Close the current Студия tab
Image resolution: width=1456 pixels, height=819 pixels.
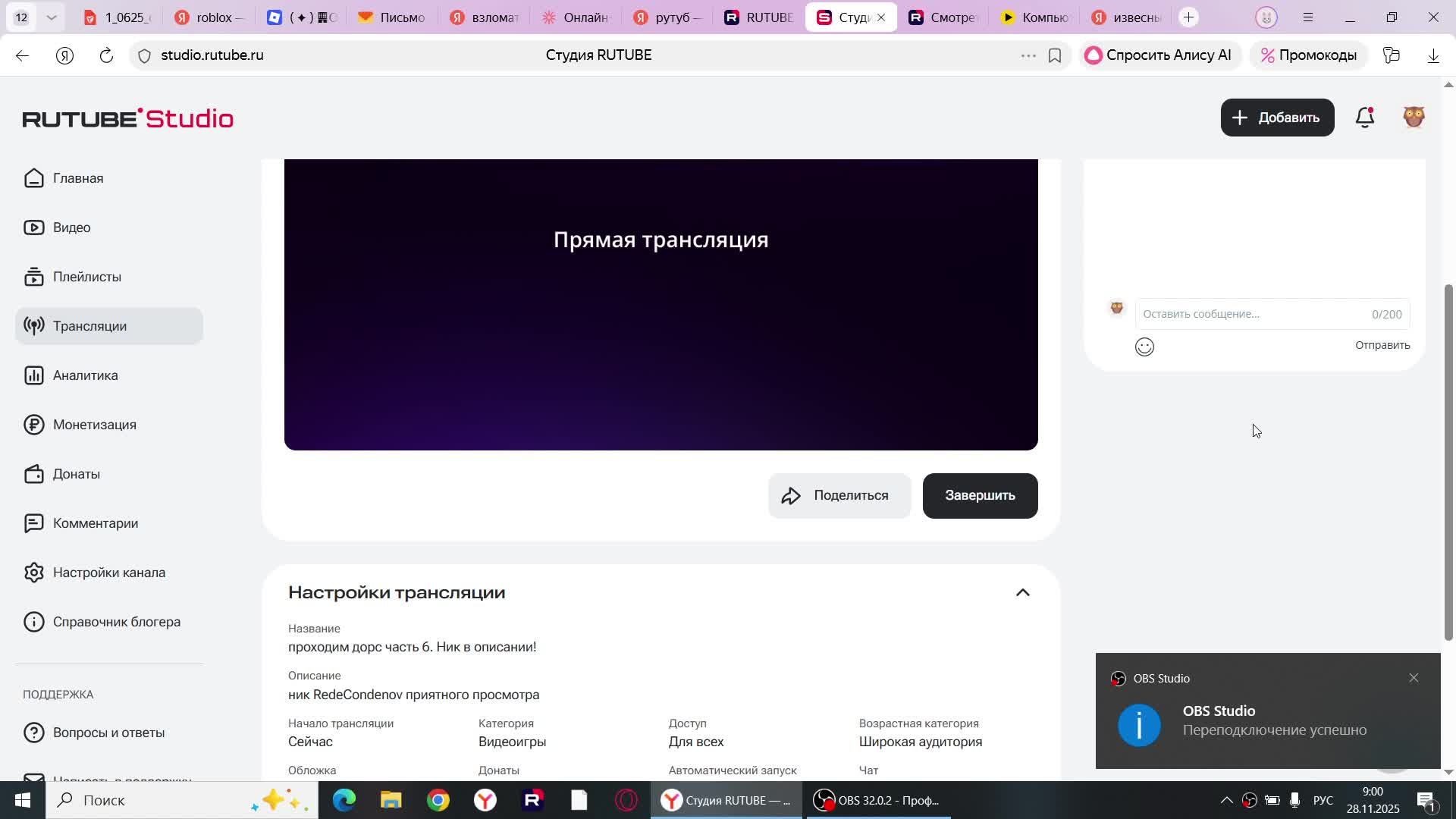point(880,17)
